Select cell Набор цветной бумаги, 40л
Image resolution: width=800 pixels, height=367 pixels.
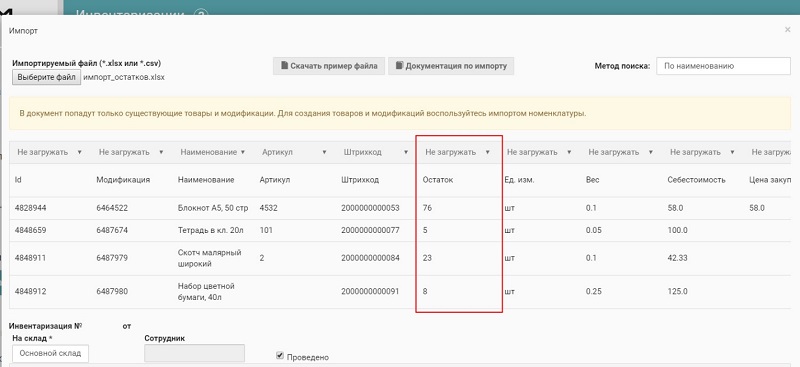pos(206,291)
